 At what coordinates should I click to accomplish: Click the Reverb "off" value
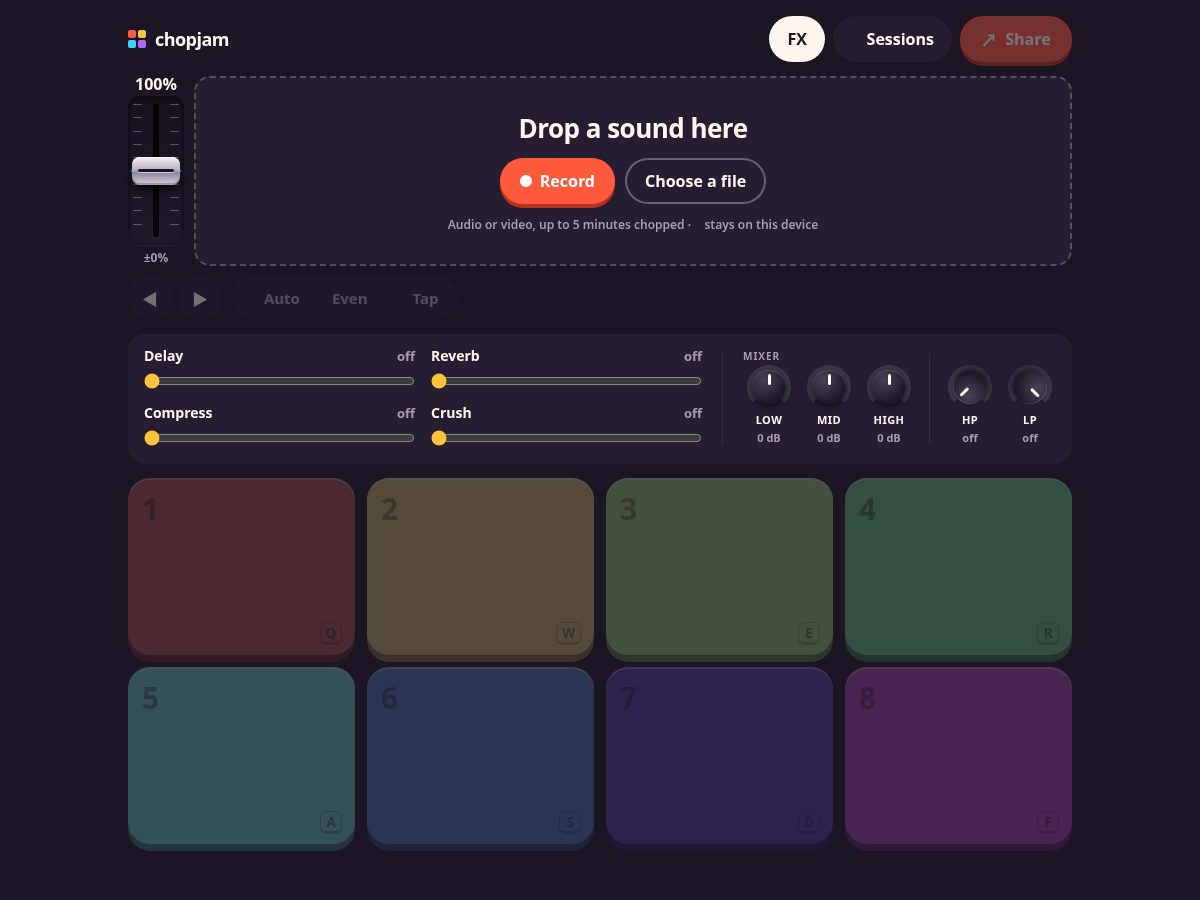point(693,356)
